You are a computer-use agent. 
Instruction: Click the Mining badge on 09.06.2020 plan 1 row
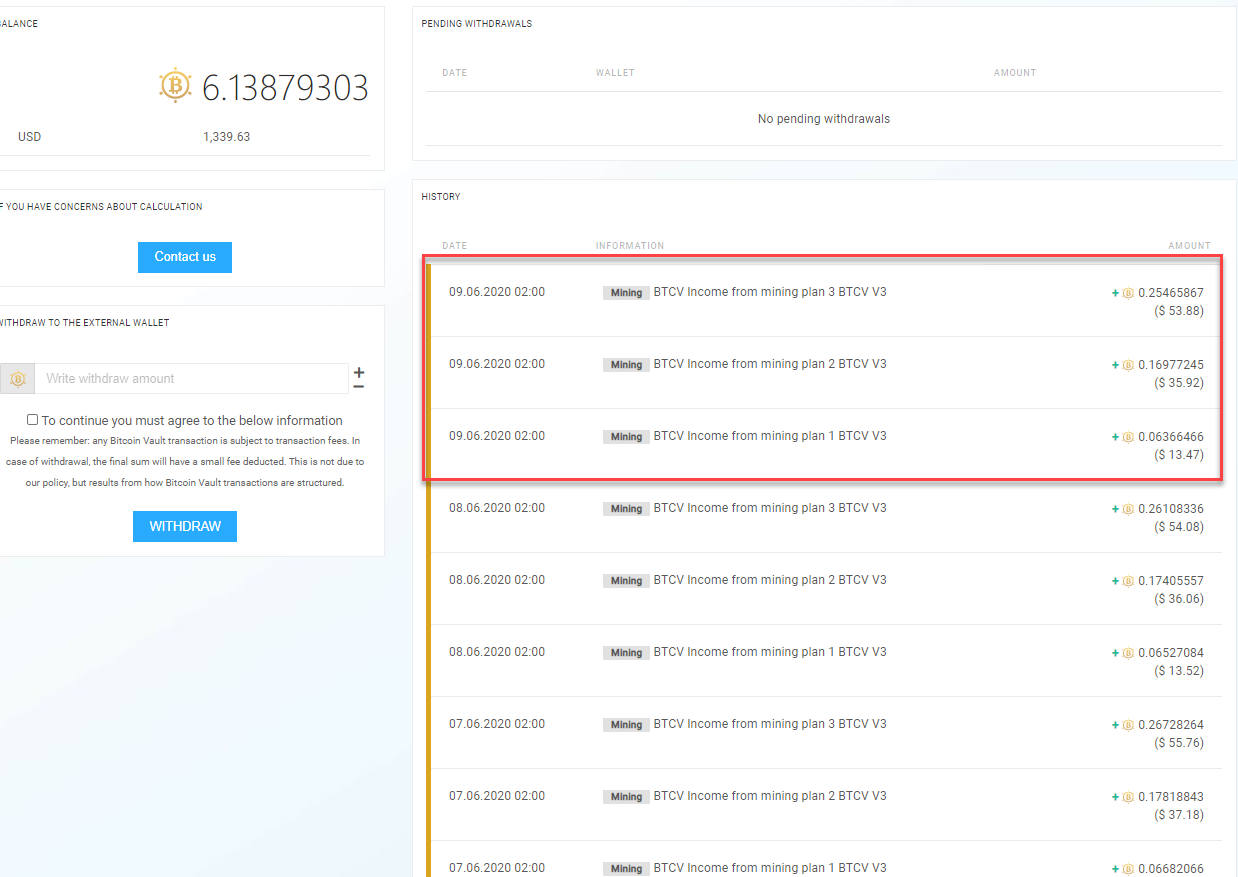tap(626, 437)
